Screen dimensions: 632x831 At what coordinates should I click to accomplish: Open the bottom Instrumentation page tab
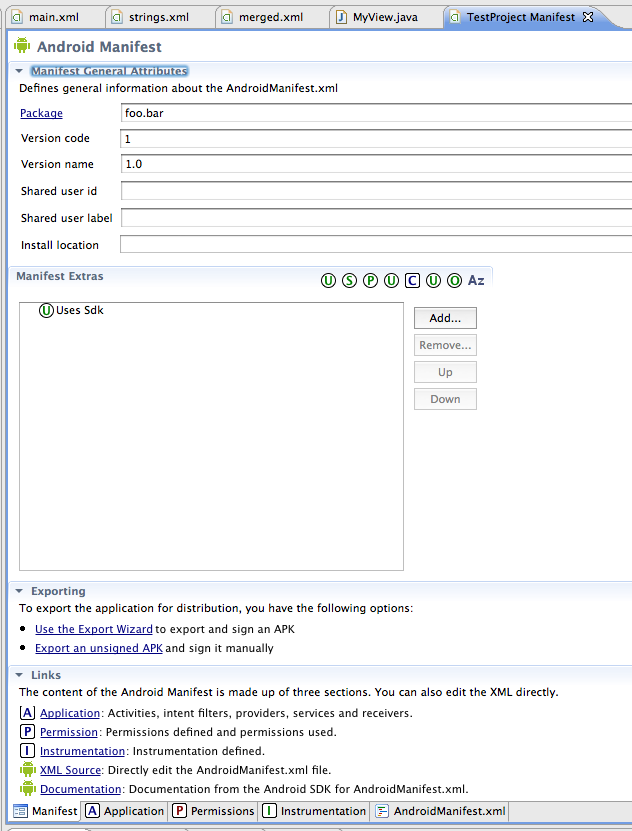314,811
